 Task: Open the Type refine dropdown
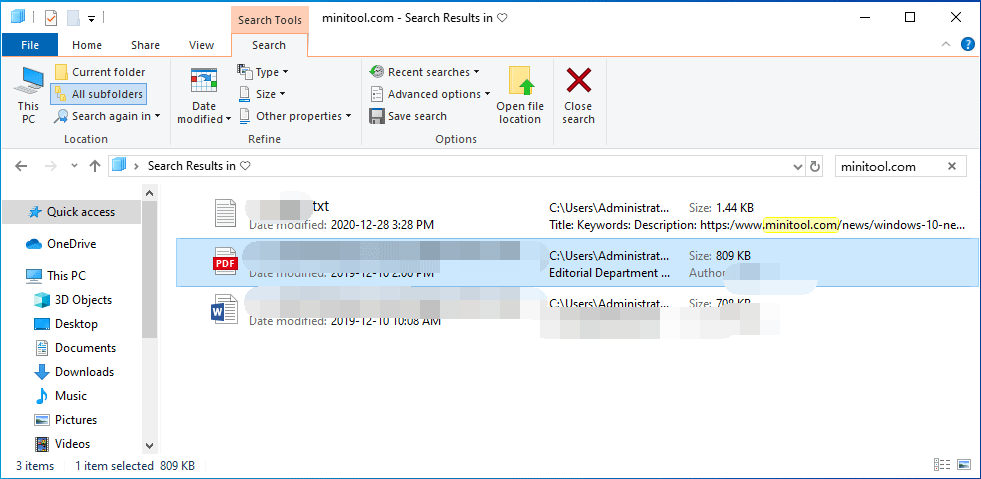(x=263, y=72)
